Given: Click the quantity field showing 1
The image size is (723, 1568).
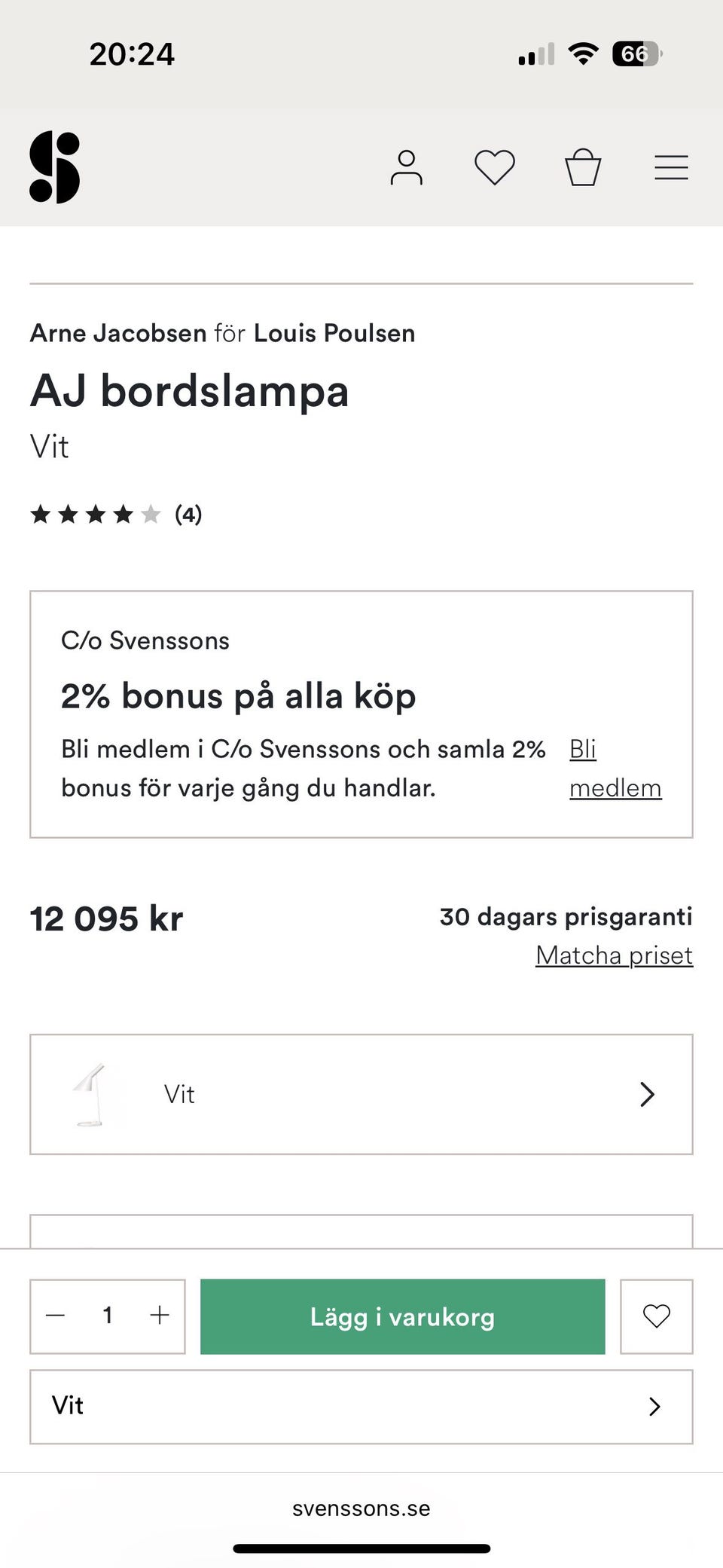Looking at the screenshot, I should pos(108,1316).
